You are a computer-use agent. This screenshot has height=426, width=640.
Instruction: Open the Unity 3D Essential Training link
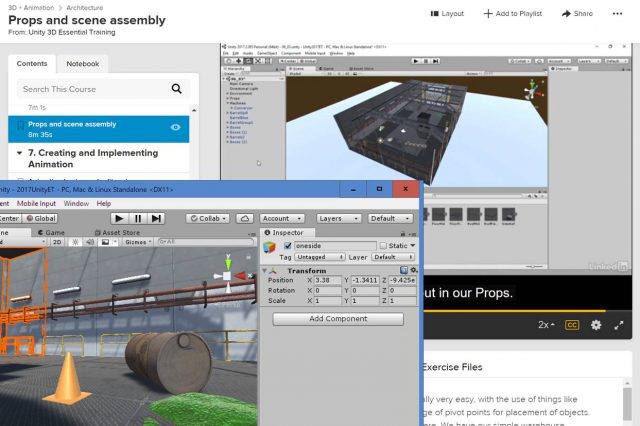point(72,32)
